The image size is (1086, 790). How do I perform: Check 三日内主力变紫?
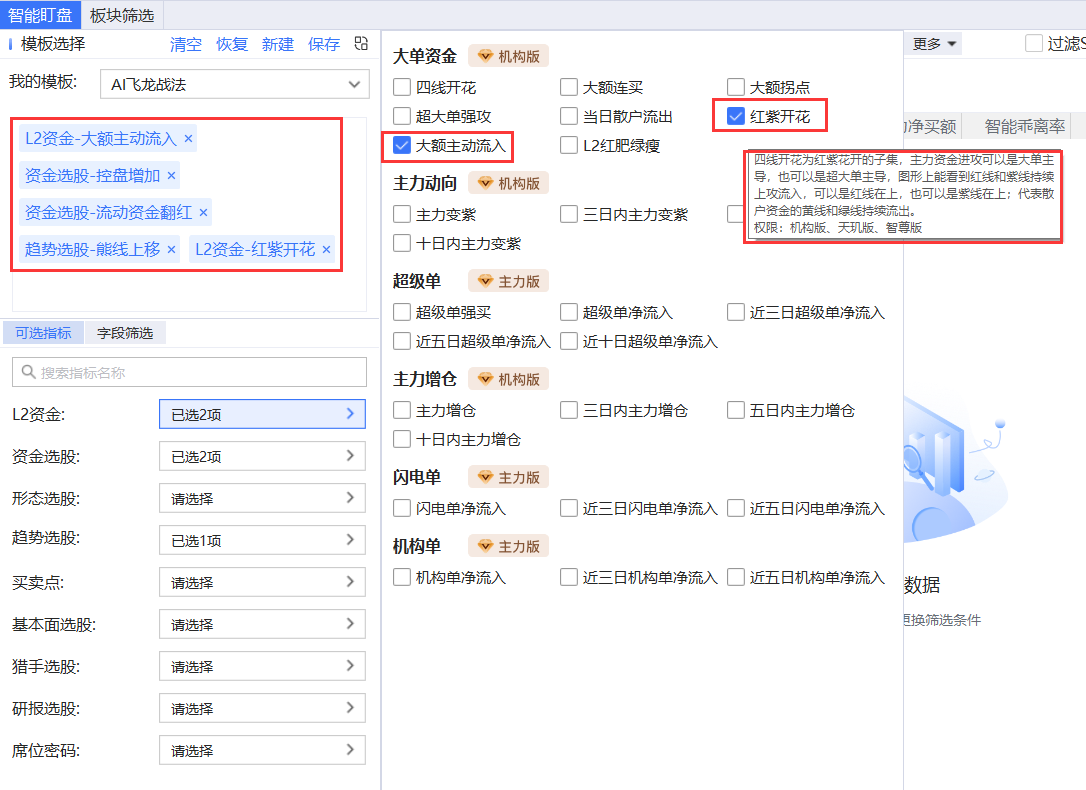point(569,215)
